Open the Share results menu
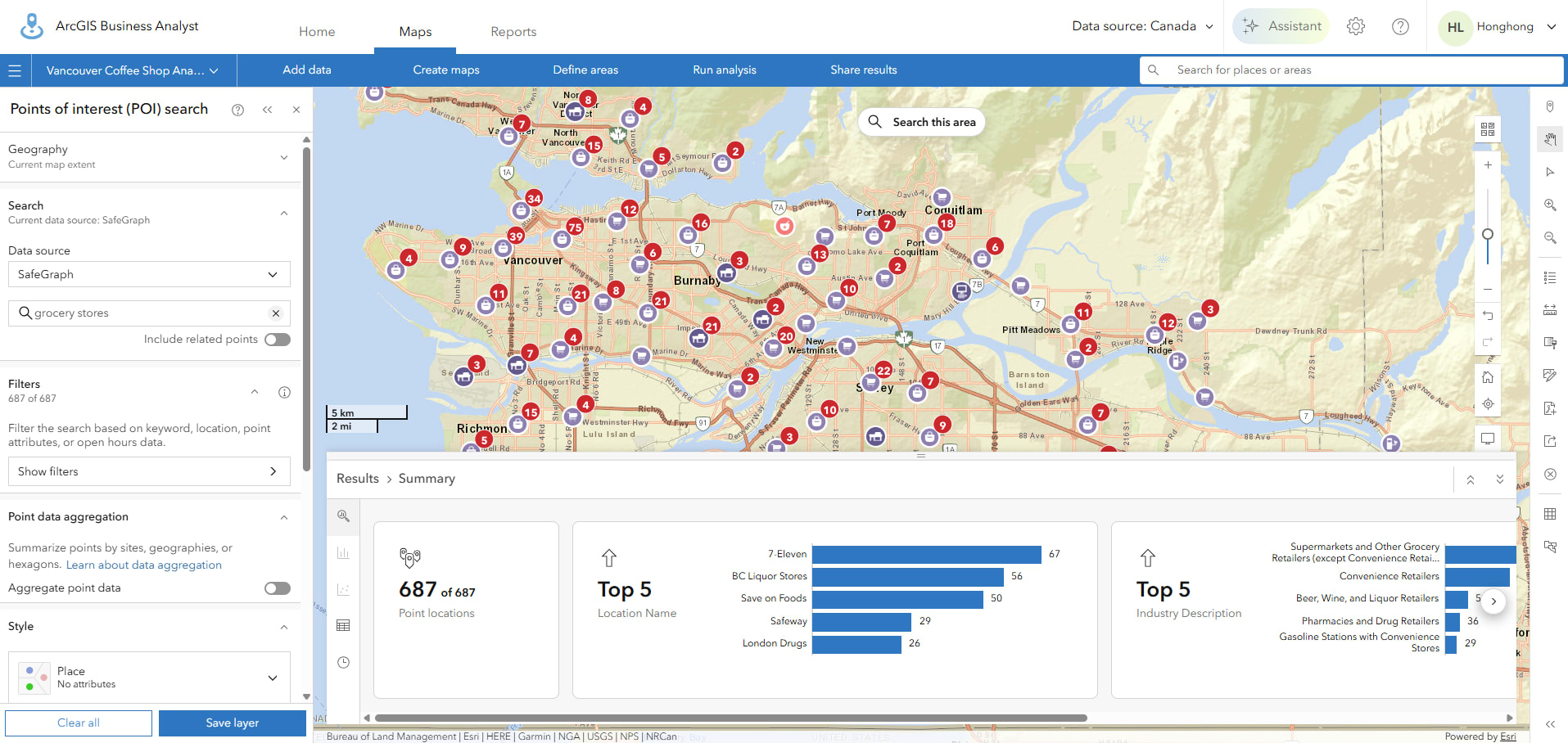 (864, 70)
